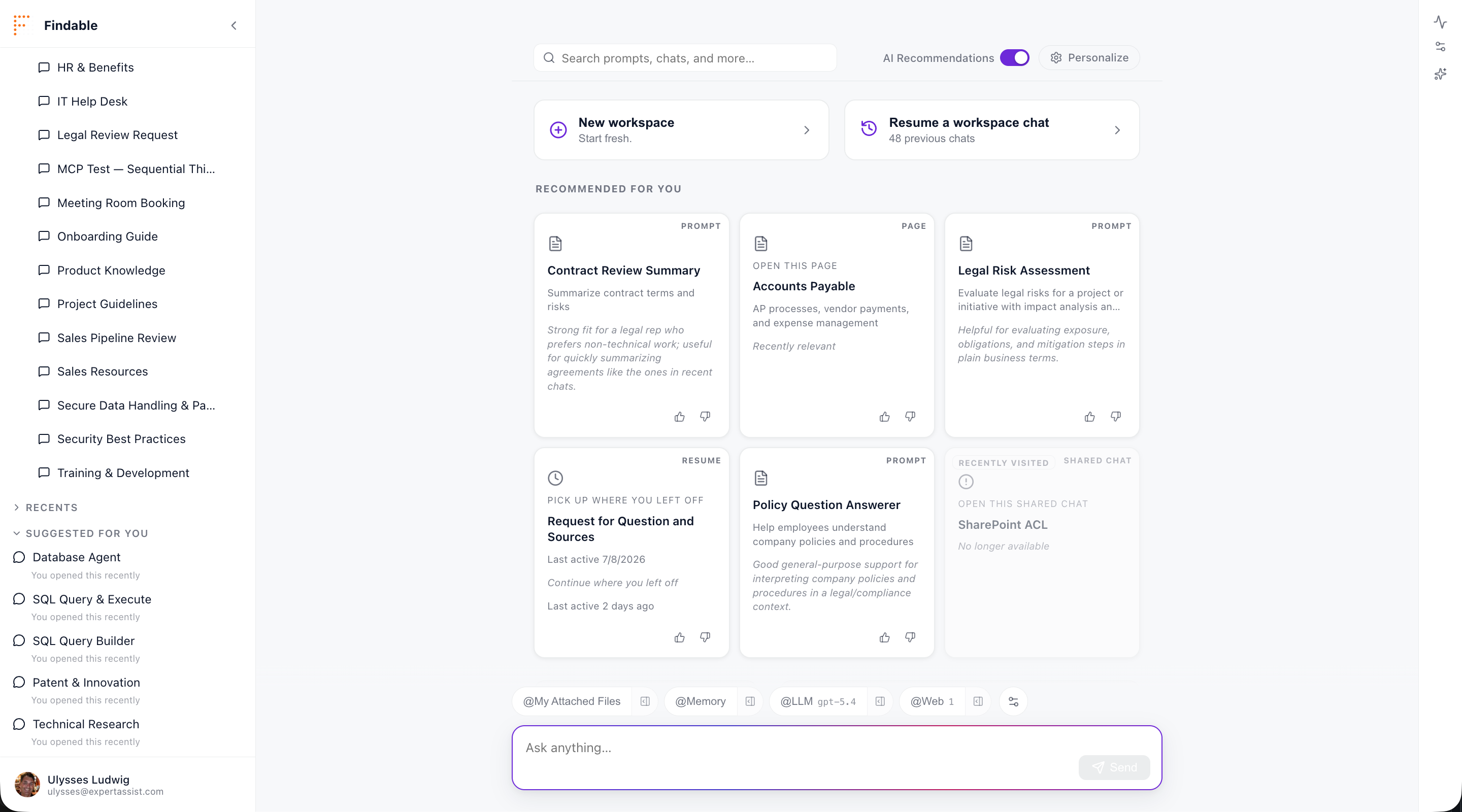Collapse the SUGGESTED FOR YOU section
This screenshot has width=1462, height=812.
[x=81, y=533]
